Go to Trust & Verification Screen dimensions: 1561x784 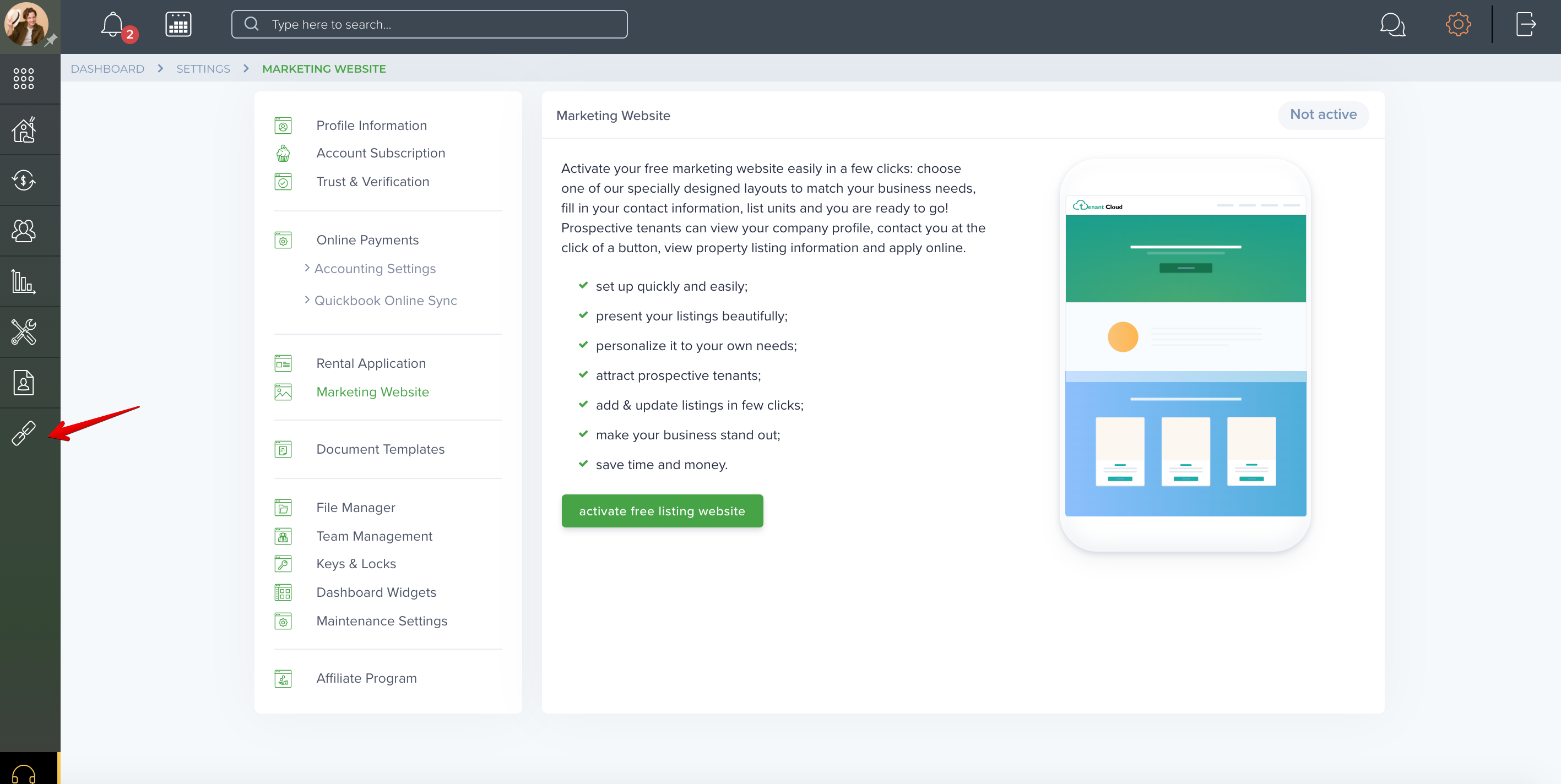[x=373, y=182]
